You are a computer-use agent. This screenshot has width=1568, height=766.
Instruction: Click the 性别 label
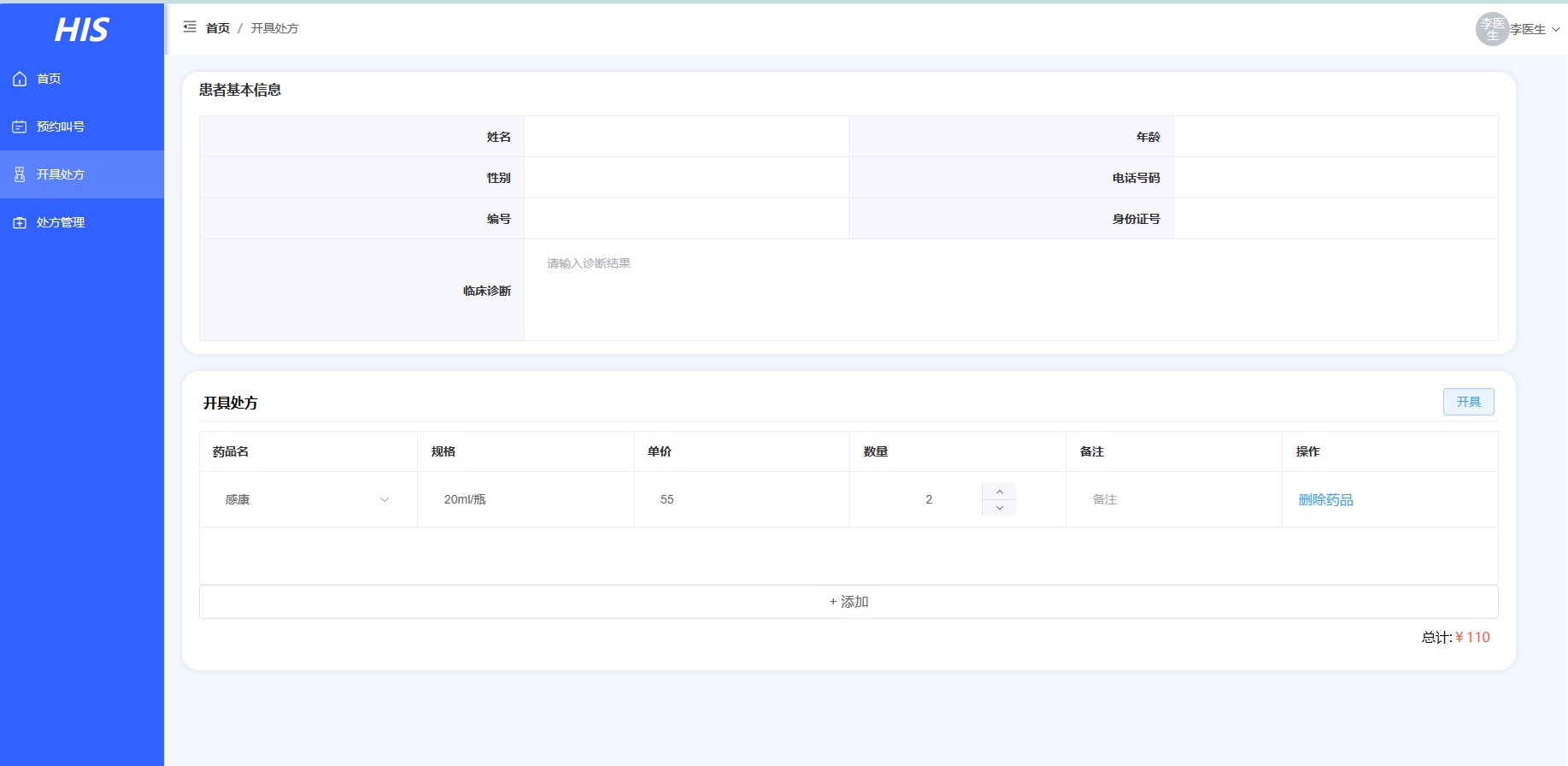pos(499,178)
